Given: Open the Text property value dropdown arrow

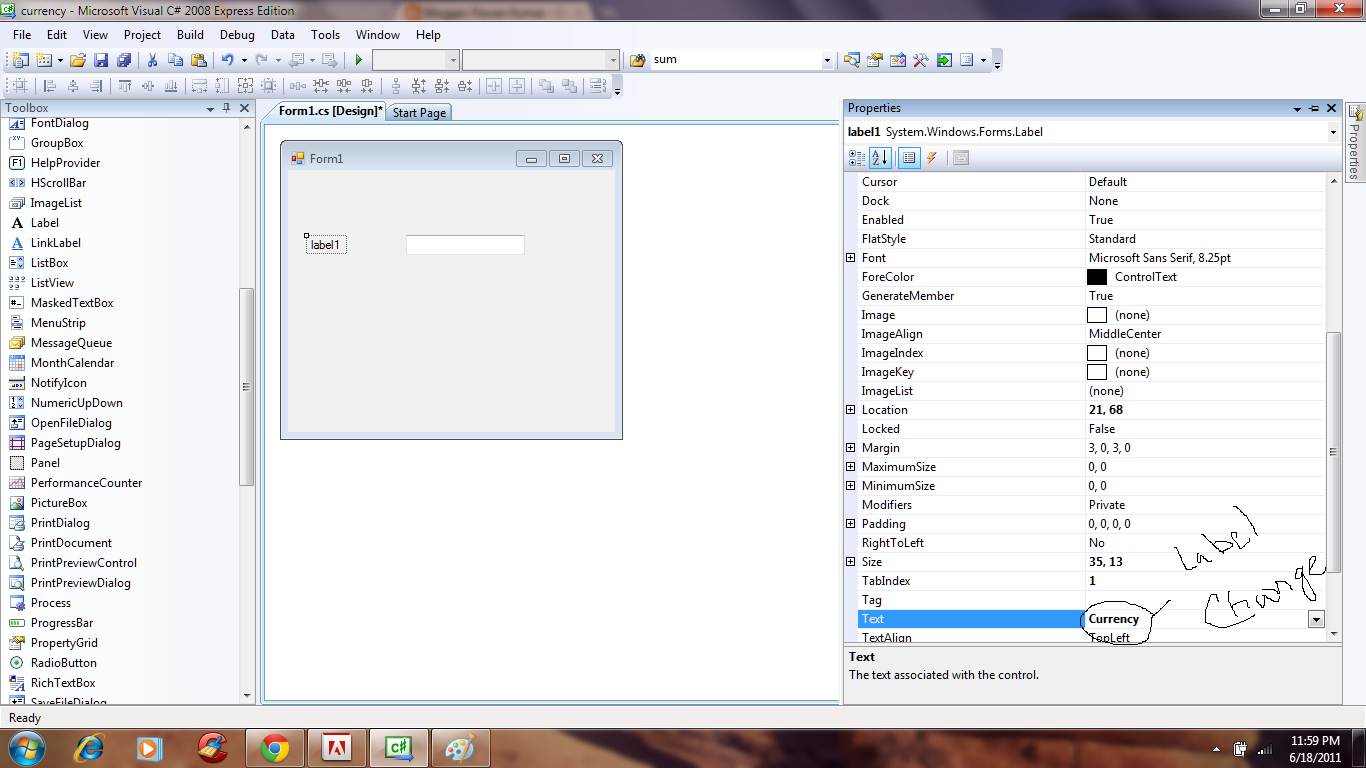Looking at the screenshot, I should click(1317, 619).
